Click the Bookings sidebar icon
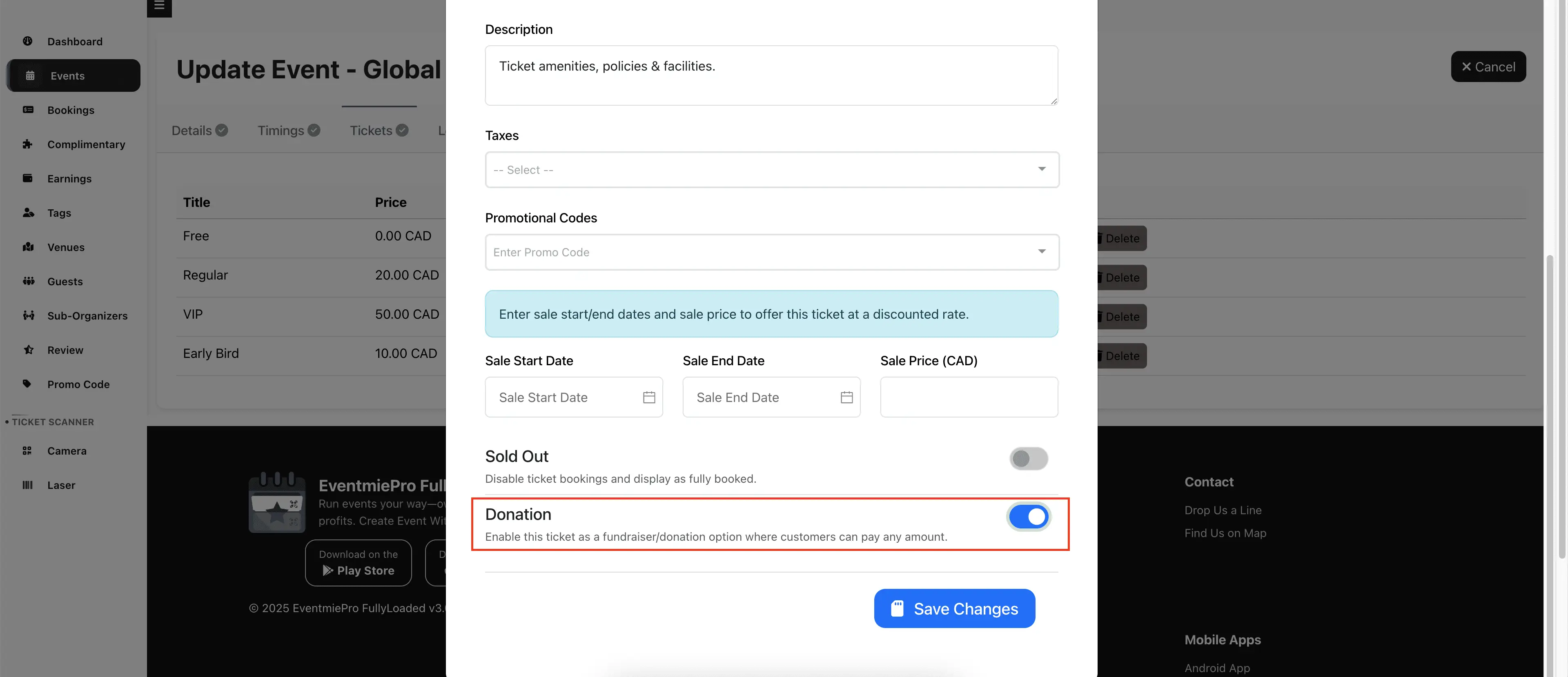The height and width of the screenshot is (677, 1568). [28, 110]
